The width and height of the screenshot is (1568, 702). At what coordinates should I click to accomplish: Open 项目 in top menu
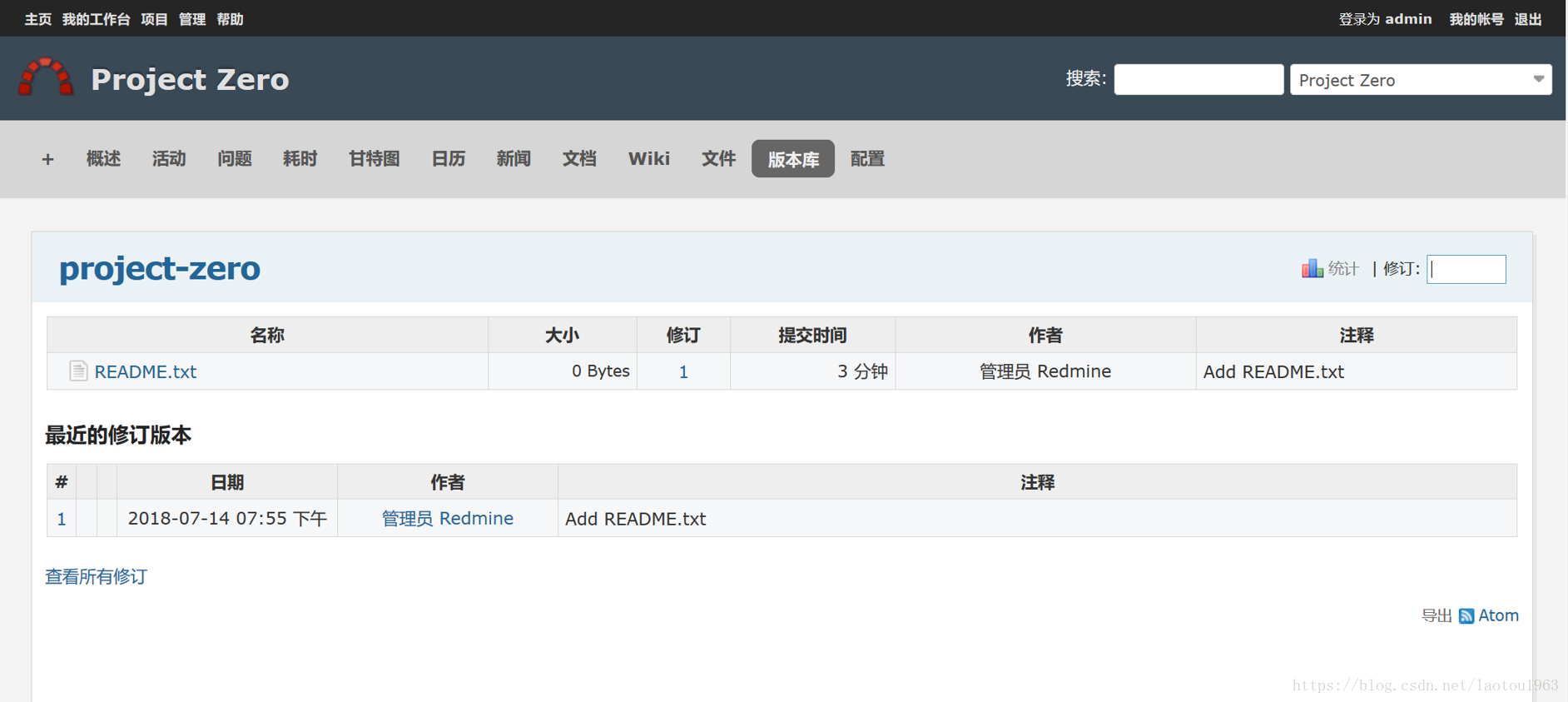154,18
